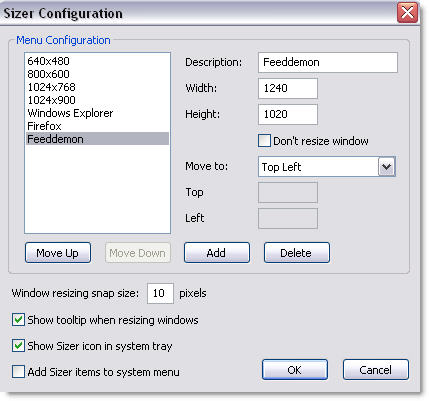The width and height of the screenshot is (429, 401).
Task: Select Firefox in the menu list
Action: click(x=97, y=126)
